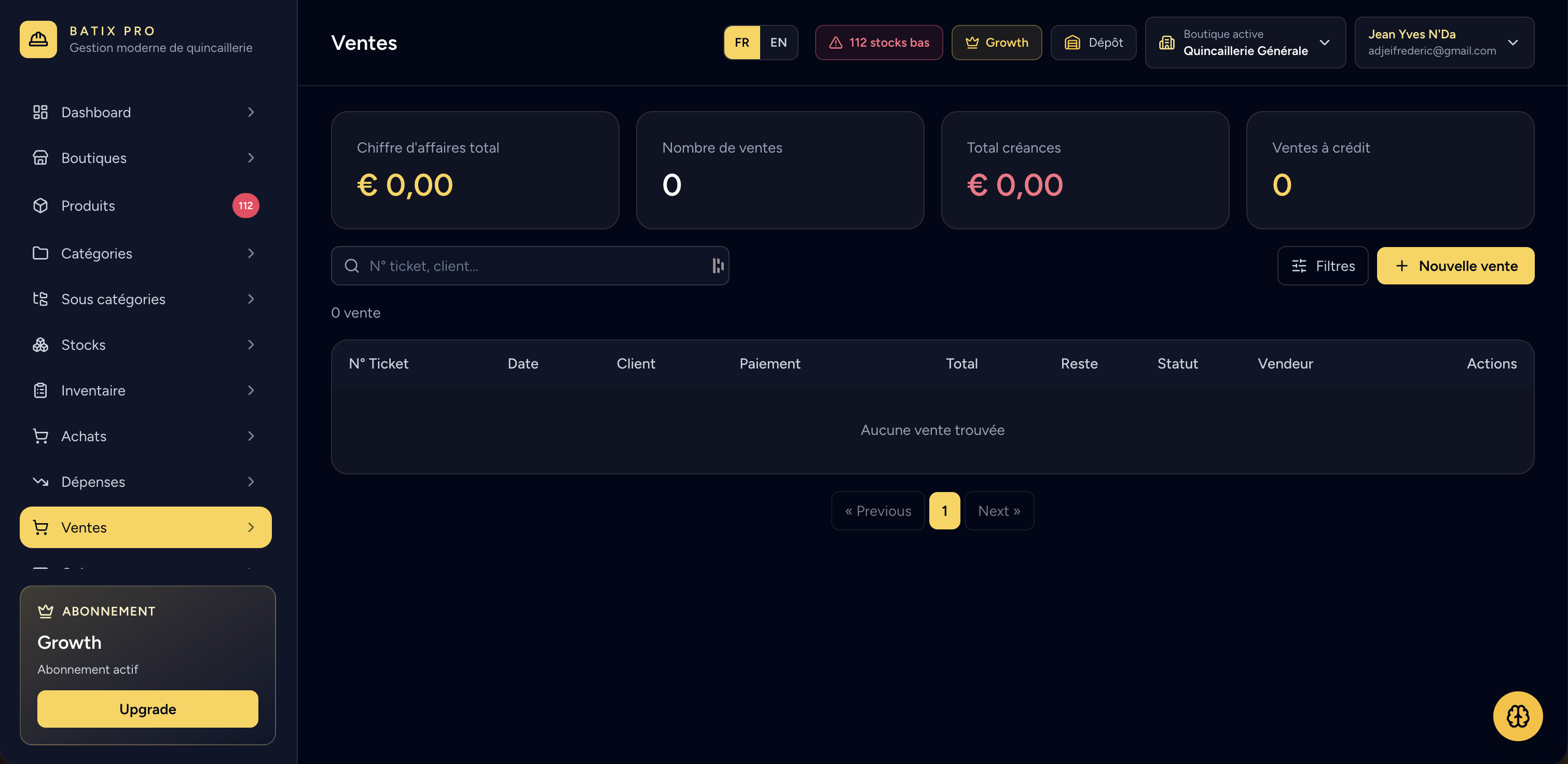Click the magnifier icon in the search box
The height and width of the screenshot is (764, 1568).
[x=352, y=266]
